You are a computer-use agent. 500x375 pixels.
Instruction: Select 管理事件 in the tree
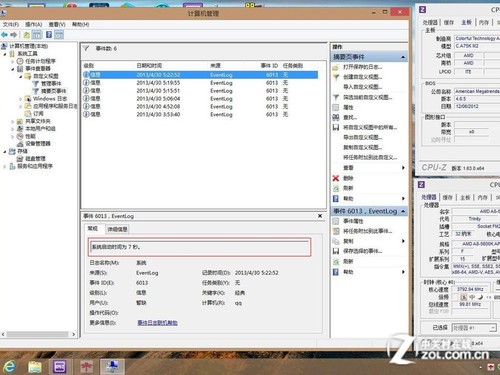(51, 83)
